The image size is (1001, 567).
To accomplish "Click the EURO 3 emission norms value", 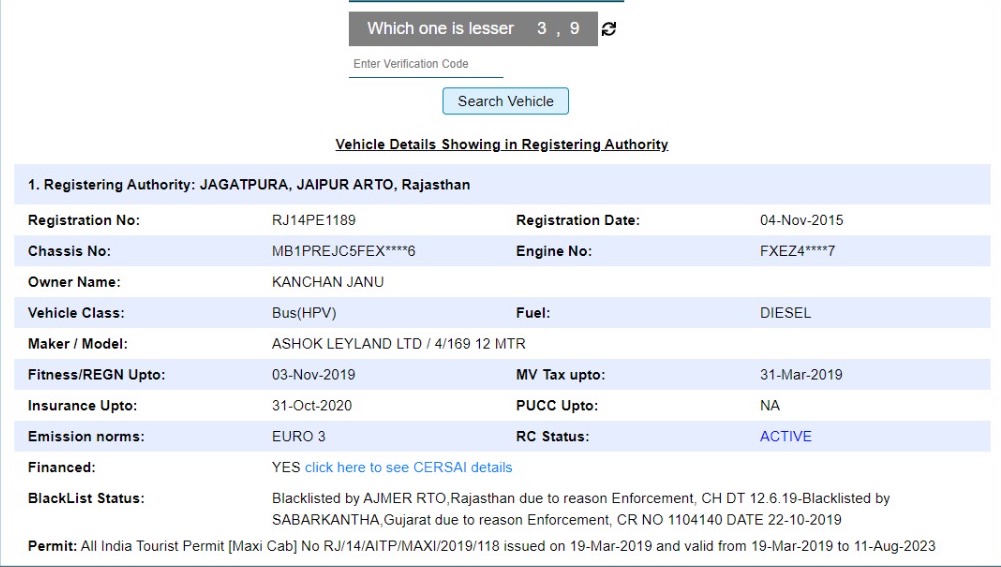I will pyautogui.click(x=298, y=436).
